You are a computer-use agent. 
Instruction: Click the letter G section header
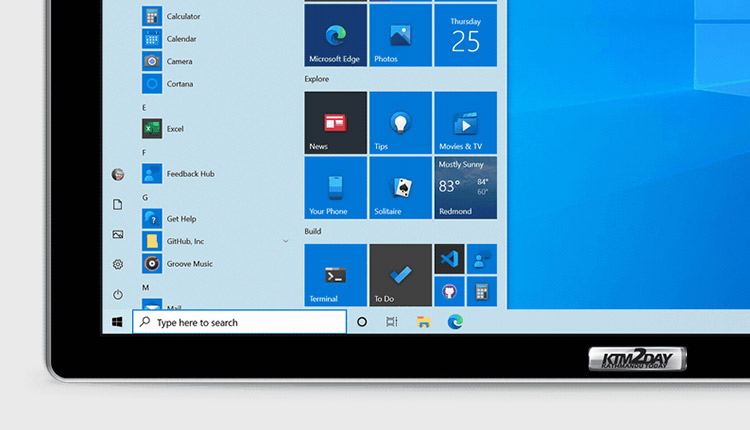click(x=145, y=198)
